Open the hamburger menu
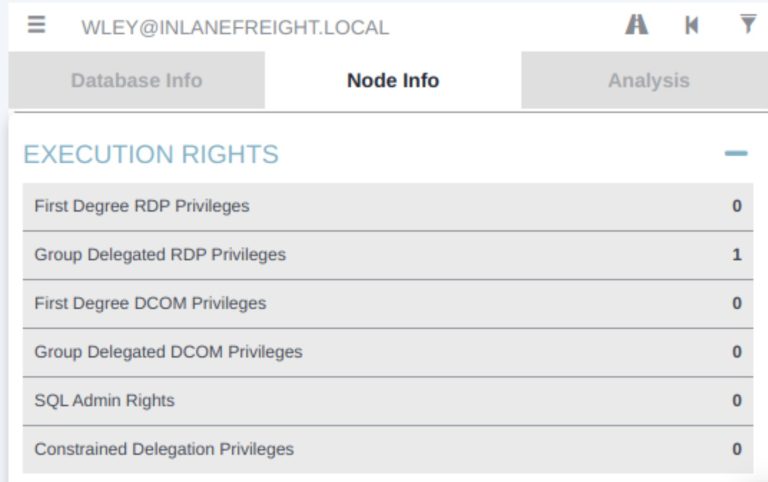Image resolution: width=768 pixels, height=482 pixels. (37, 25)
